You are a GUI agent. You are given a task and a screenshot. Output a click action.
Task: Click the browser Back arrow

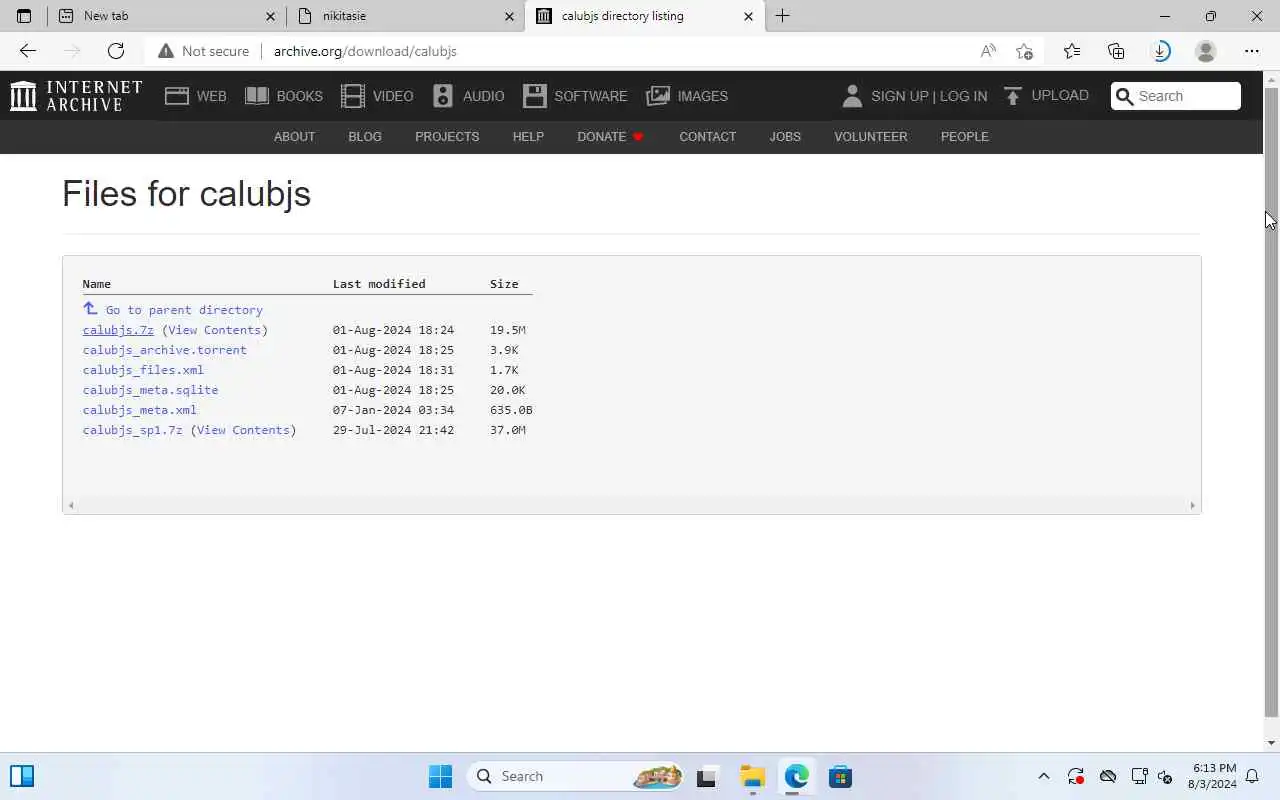27,51
